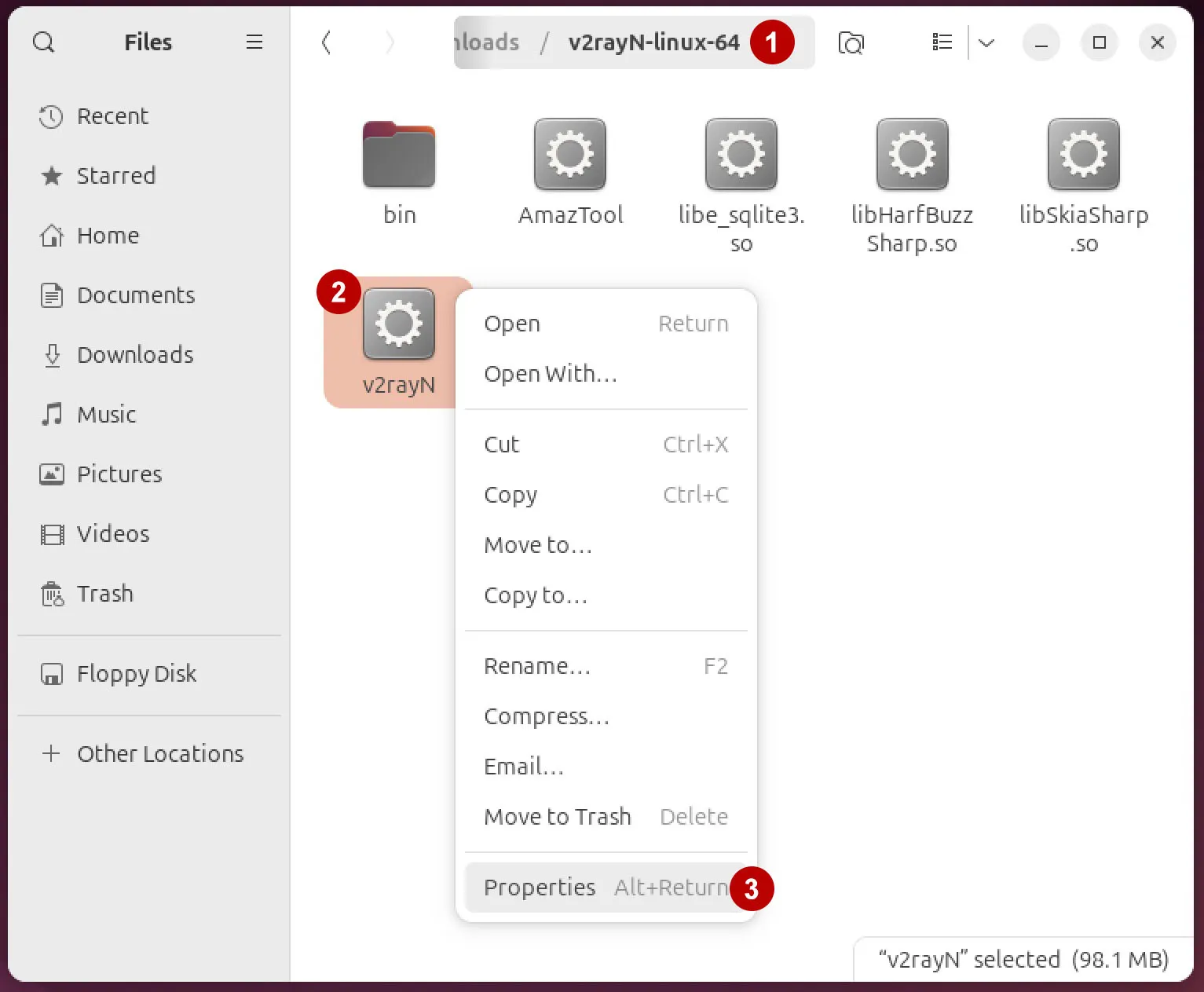Open Other Locations in sidebar
This screenshot has width=1204, height=992.
pyautogui.click(x=149, y=754)
